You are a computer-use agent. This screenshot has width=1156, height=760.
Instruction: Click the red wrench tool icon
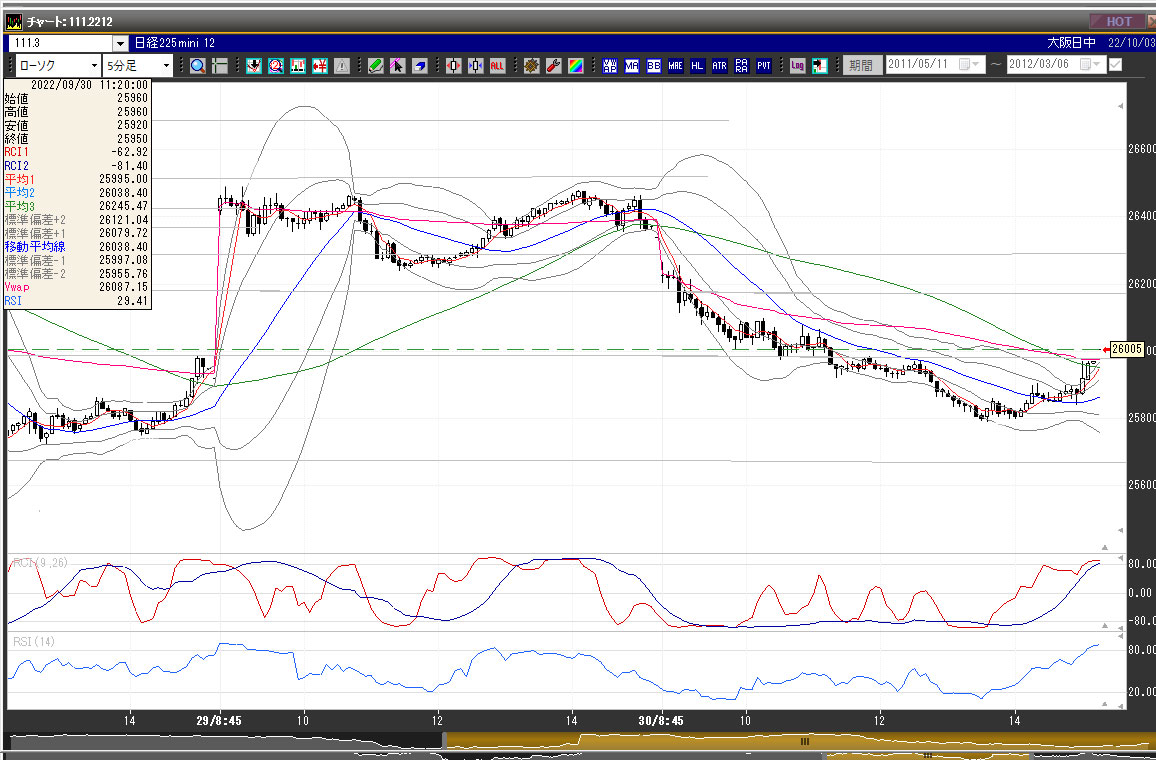554,66
